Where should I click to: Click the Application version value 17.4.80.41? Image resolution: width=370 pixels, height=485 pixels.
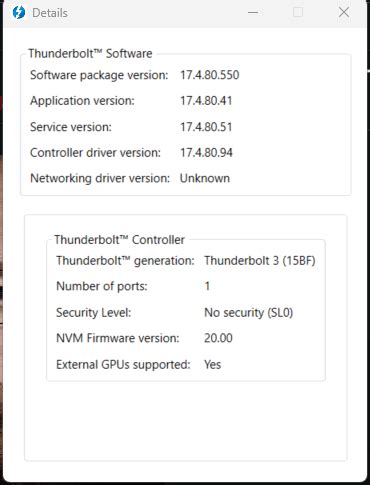coord(206,101)
